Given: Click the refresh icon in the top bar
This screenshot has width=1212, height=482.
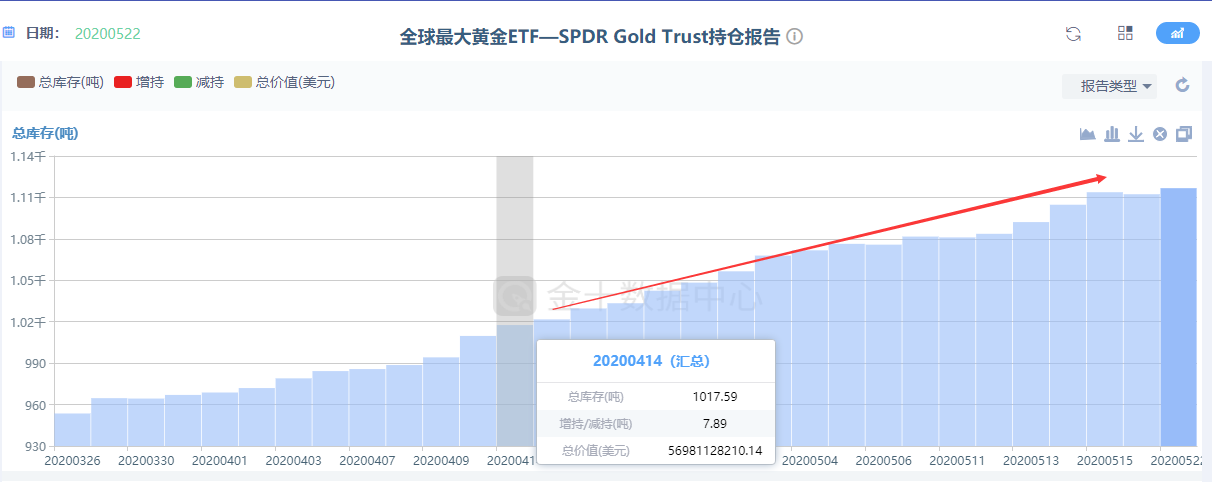Looking at the screenshot, I should point(1074,33).
